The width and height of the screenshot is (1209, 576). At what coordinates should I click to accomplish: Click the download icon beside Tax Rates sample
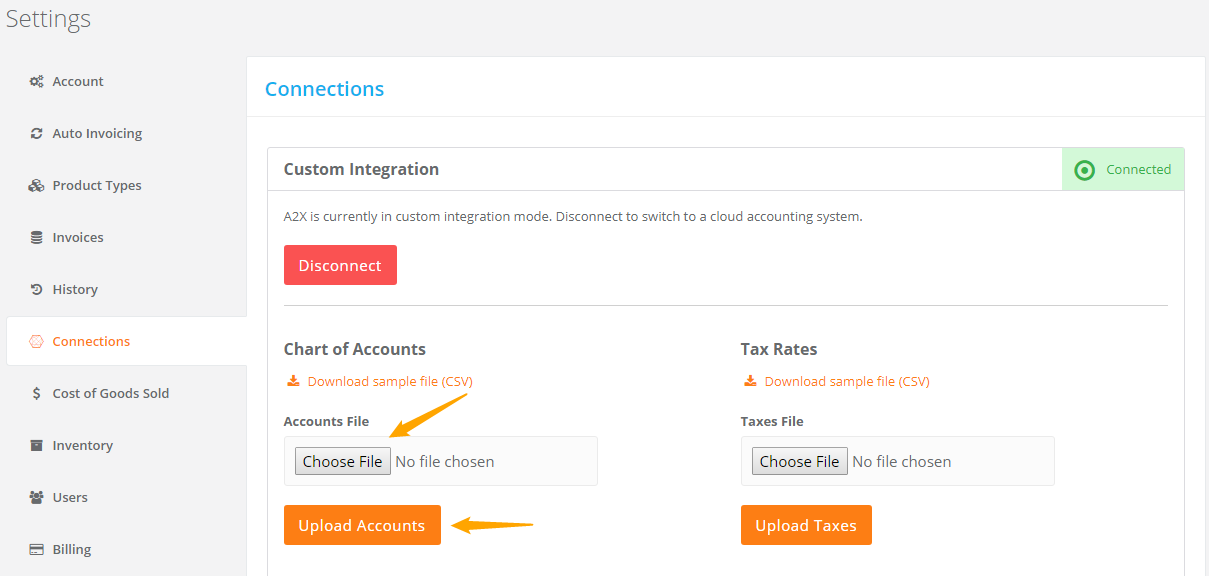point(750,381)
